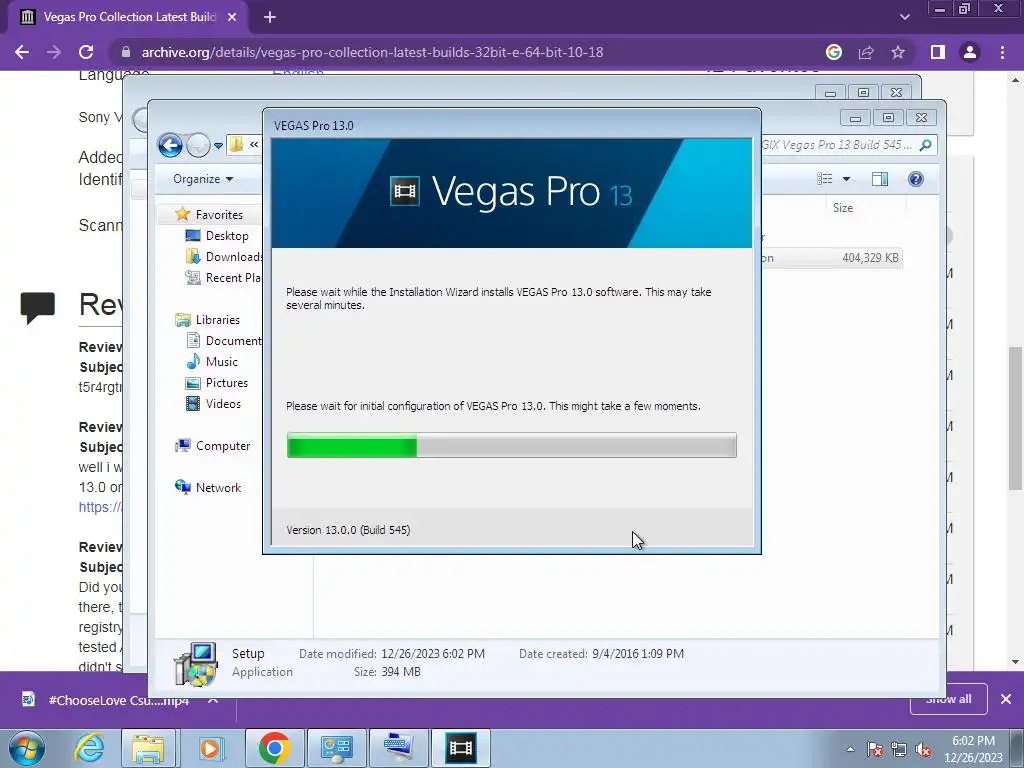Click the network tray icon
This screenshot has width=1024, height=768.
point(899,749)
